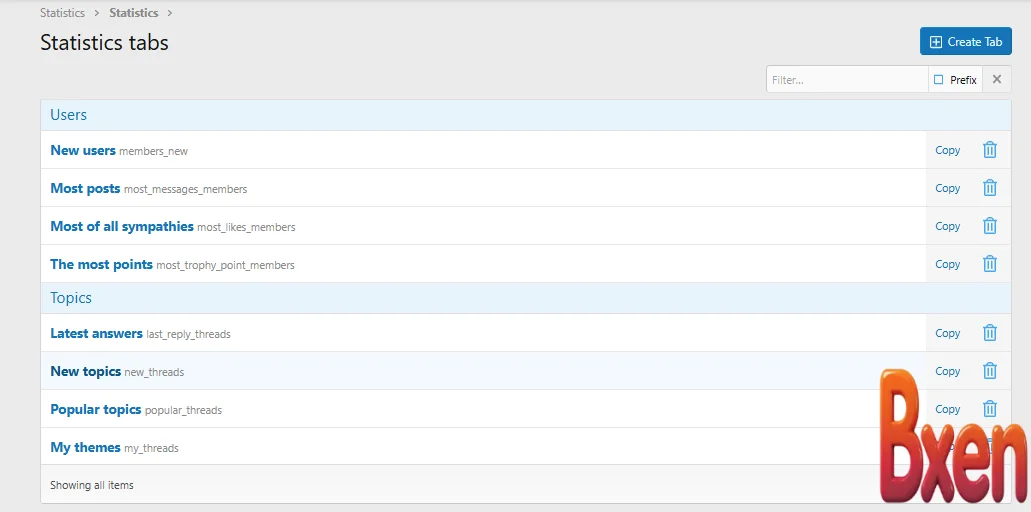Click trash icon for New topics row
The width and height of the screenshot is (1031, 512).
tap(989, 371)
